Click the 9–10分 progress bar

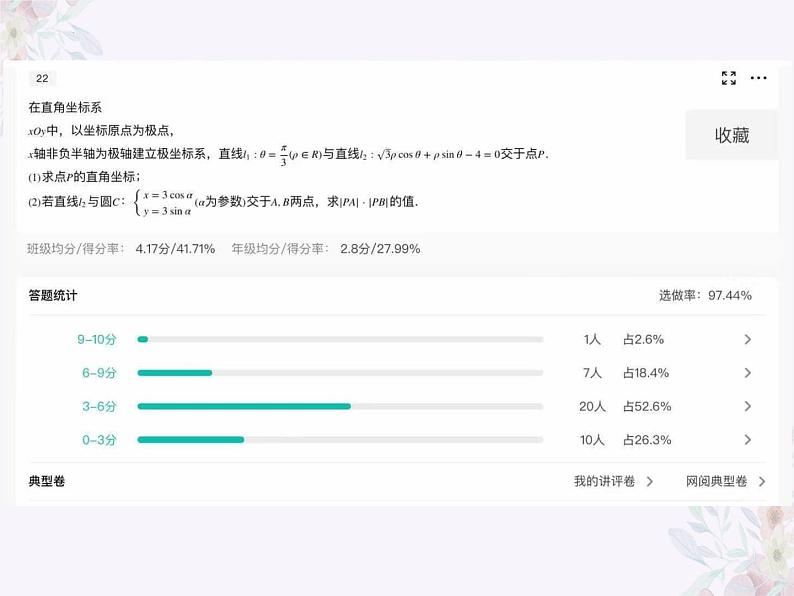pyautogui.click(x=340, y=340)
